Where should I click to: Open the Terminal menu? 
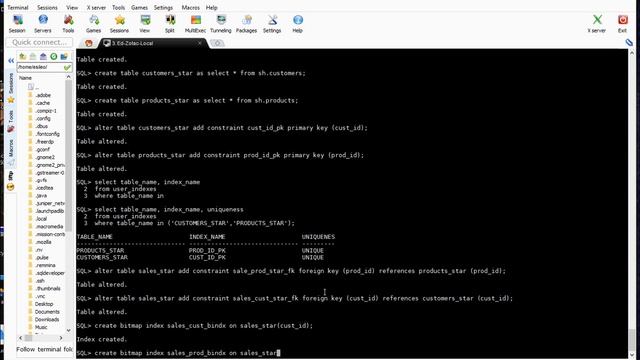click(18, 7)
